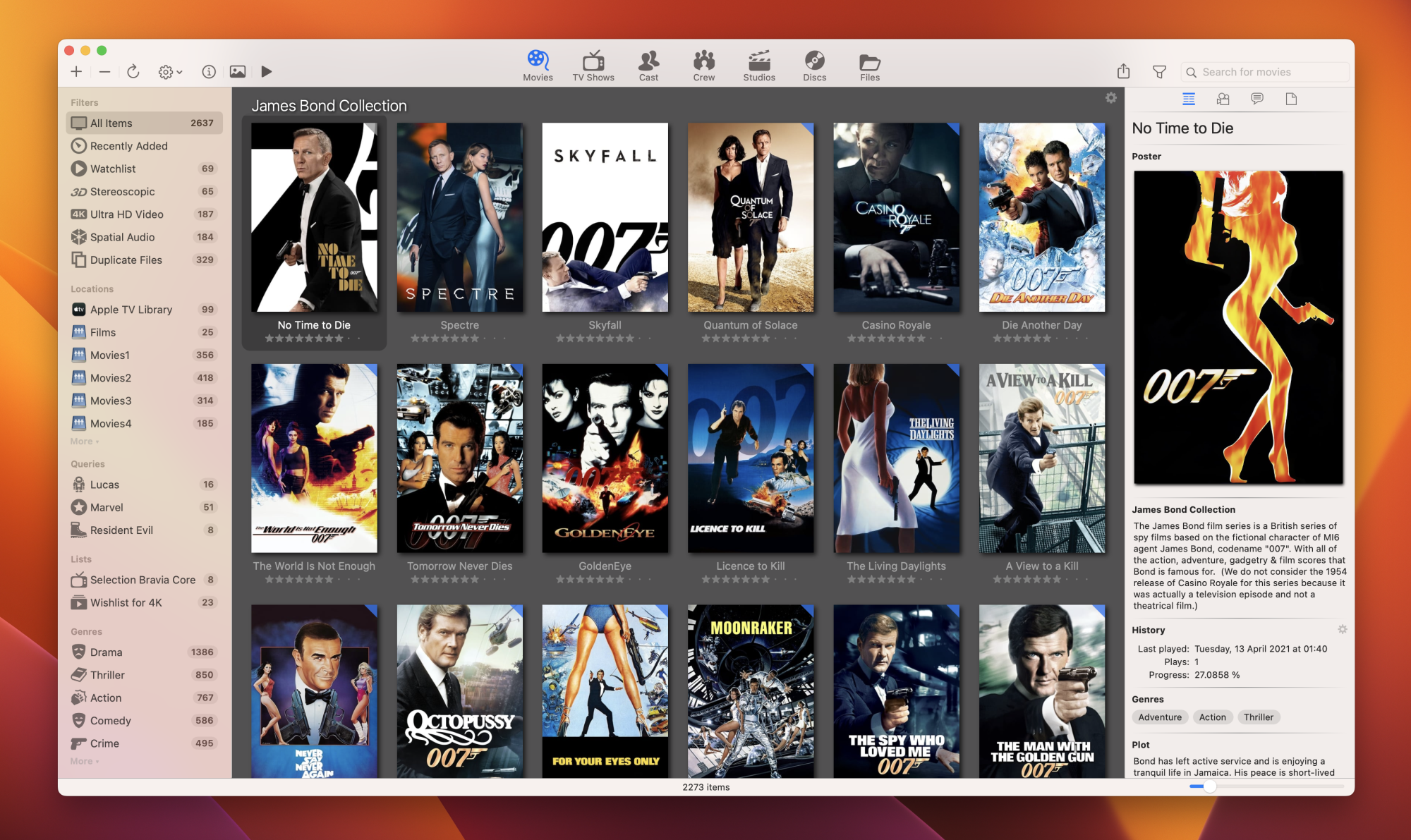Image resolution: width=1411 pixels, height=840 pixels.
Task: Click the large No Time to Die poster
Action: point(1238,327)
